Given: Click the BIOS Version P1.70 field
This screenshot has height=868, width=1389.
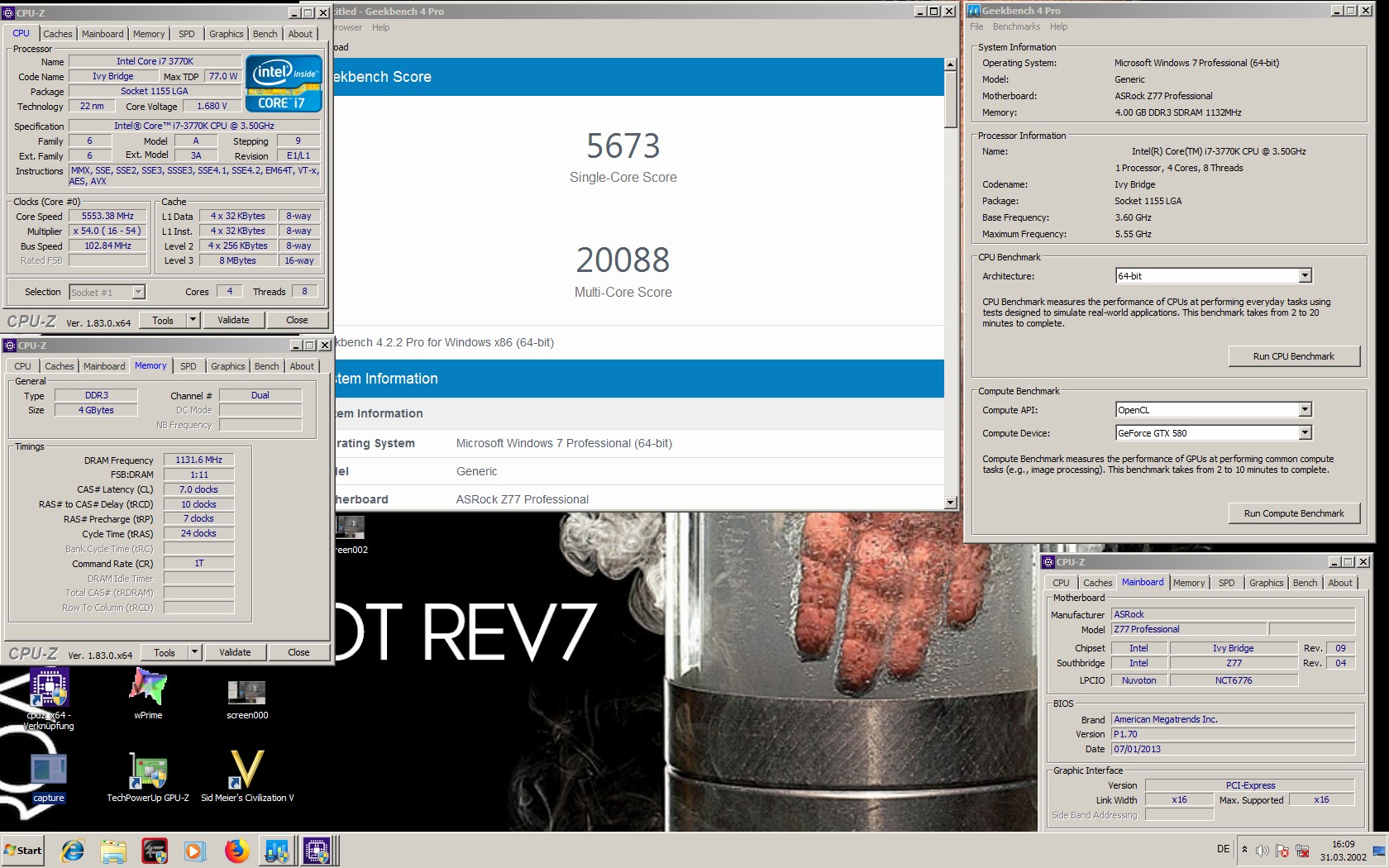Looking at the screenshot, I should tap(1233, 734).
